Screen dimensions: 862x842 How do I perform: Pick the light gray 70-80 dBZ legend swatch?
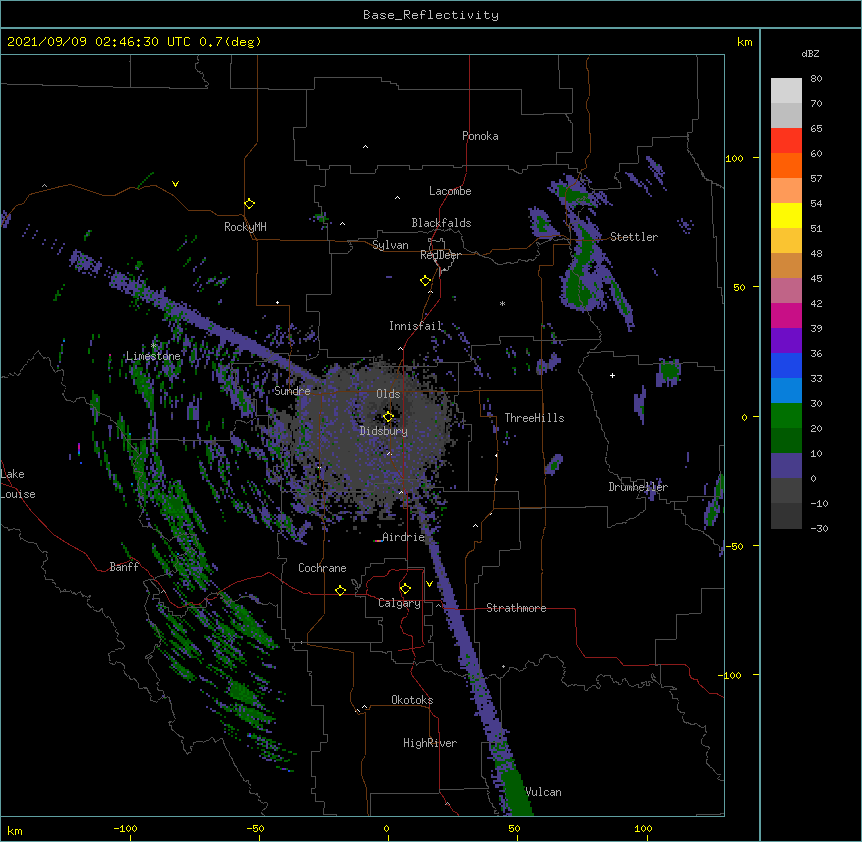pos(786,91)
